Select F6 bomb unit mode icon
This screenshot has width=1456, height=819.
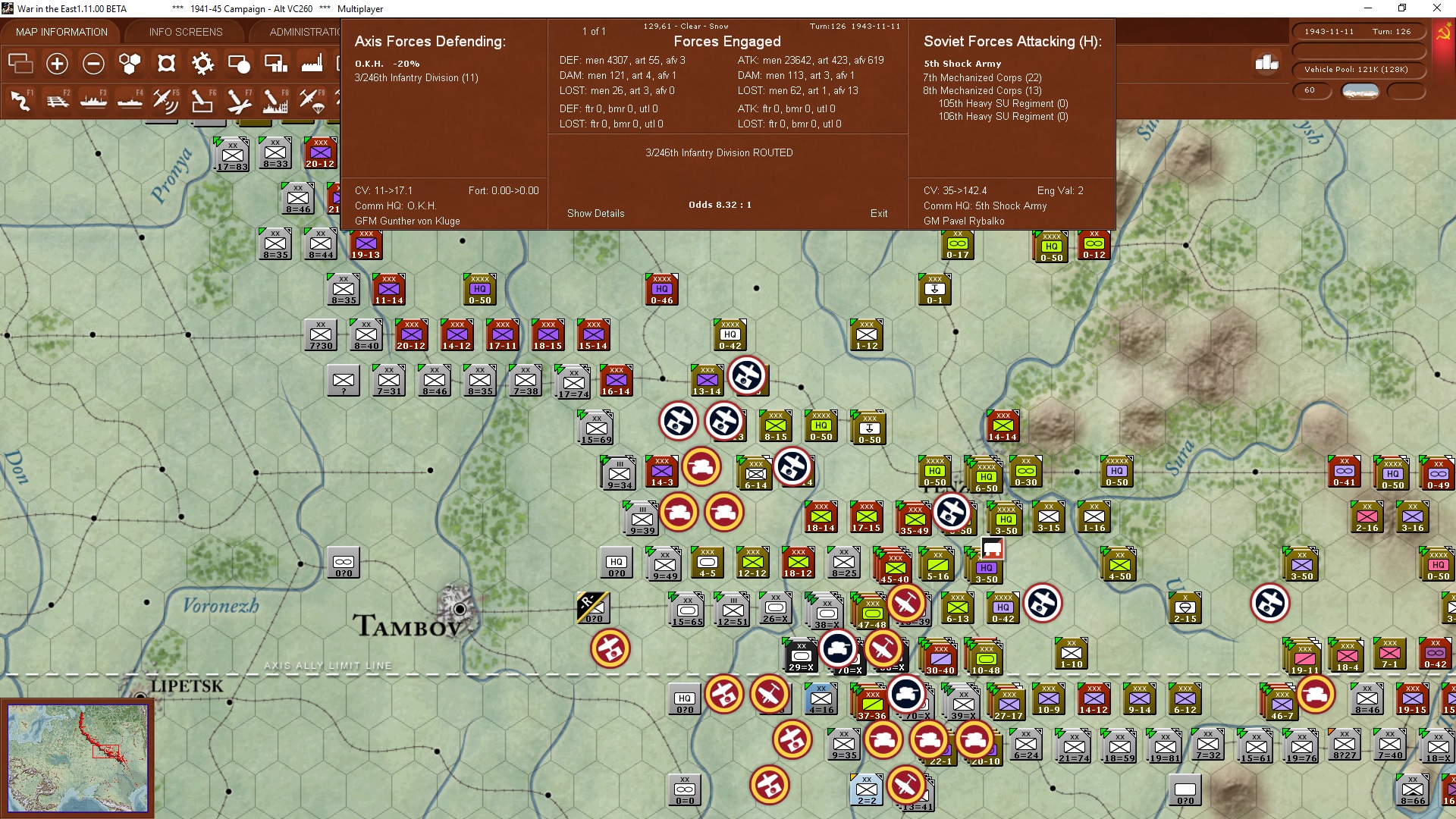[x=202, y=100]
